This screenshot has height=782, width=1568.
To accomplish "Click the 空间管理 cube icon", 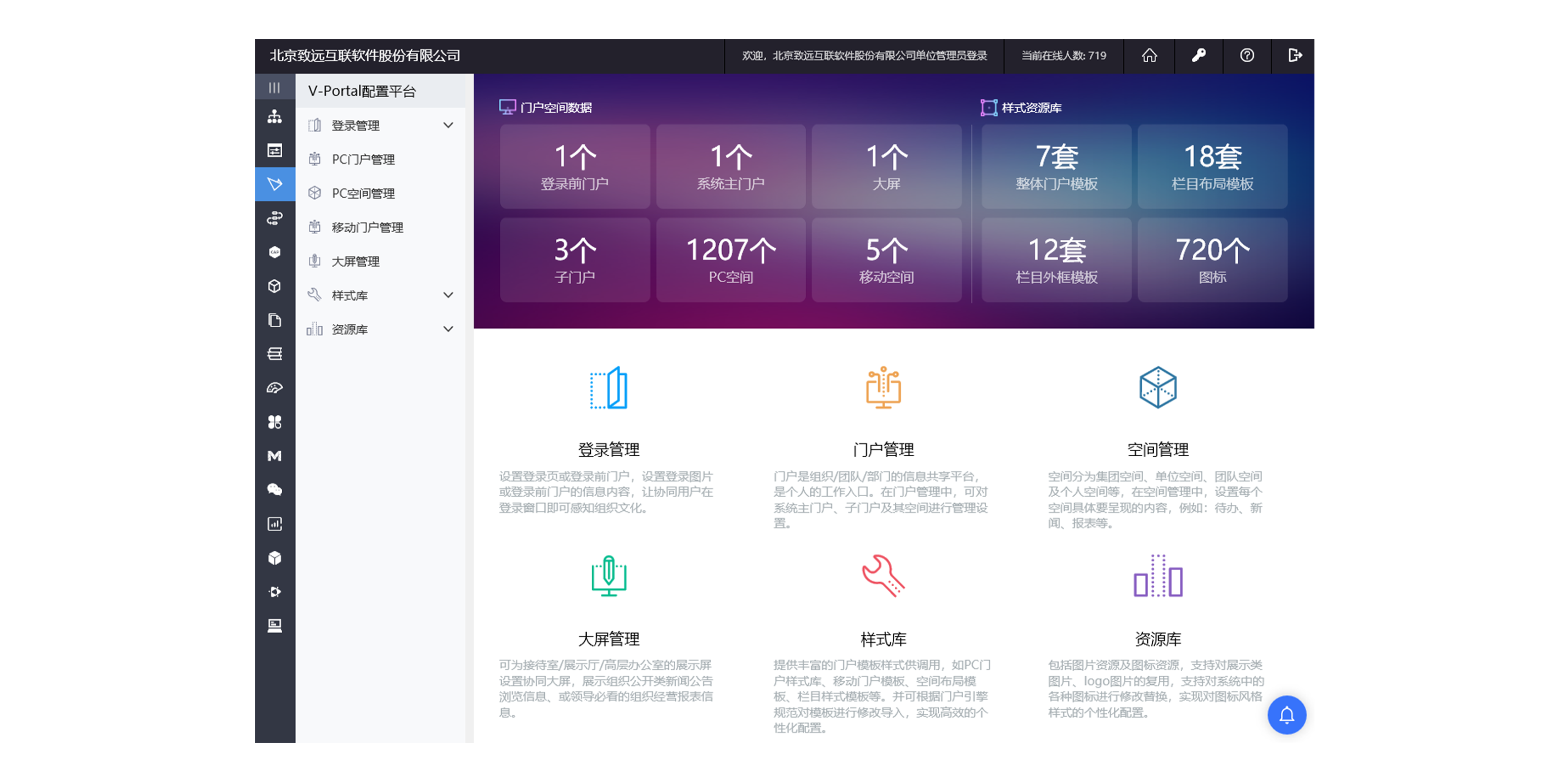I will point(1157,387).
